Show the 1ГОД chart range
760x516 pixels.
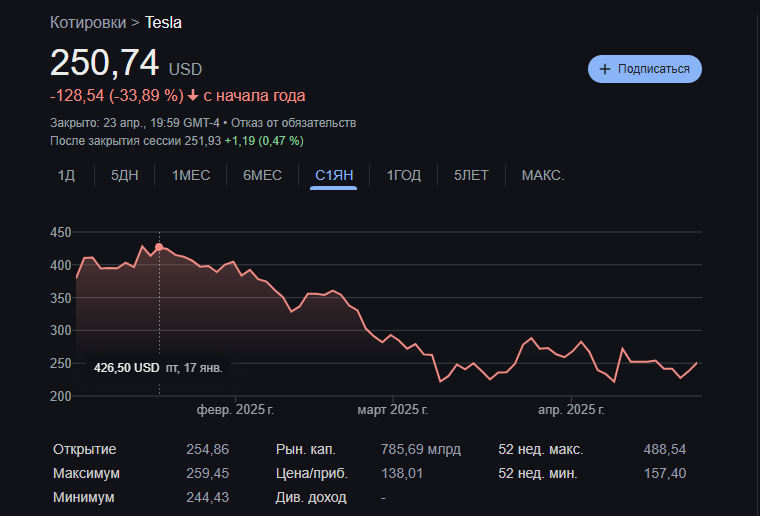pos(404,175)
